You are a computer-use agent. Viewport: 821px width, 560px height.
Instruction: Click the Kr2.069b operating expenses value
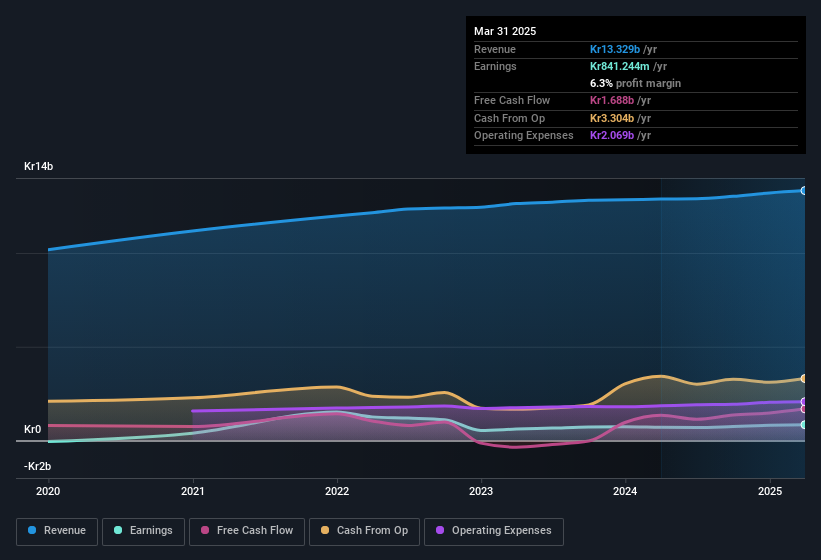pyautogui.click(x=612, y=135)
